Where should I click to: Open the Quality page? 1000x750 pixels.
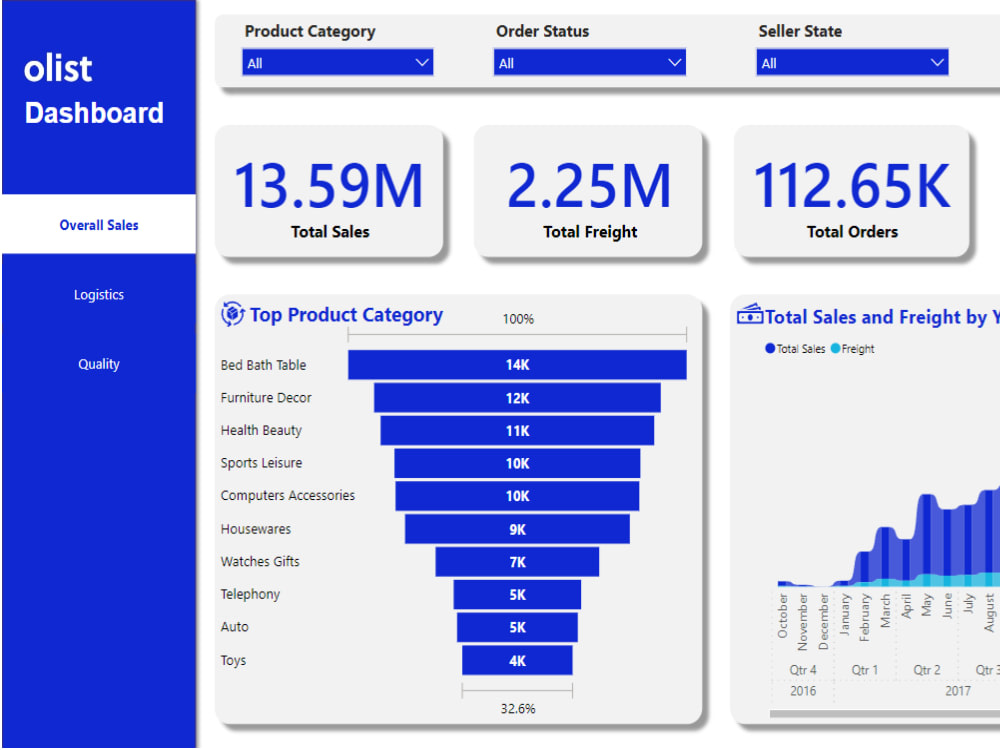[x=98, y=364]
